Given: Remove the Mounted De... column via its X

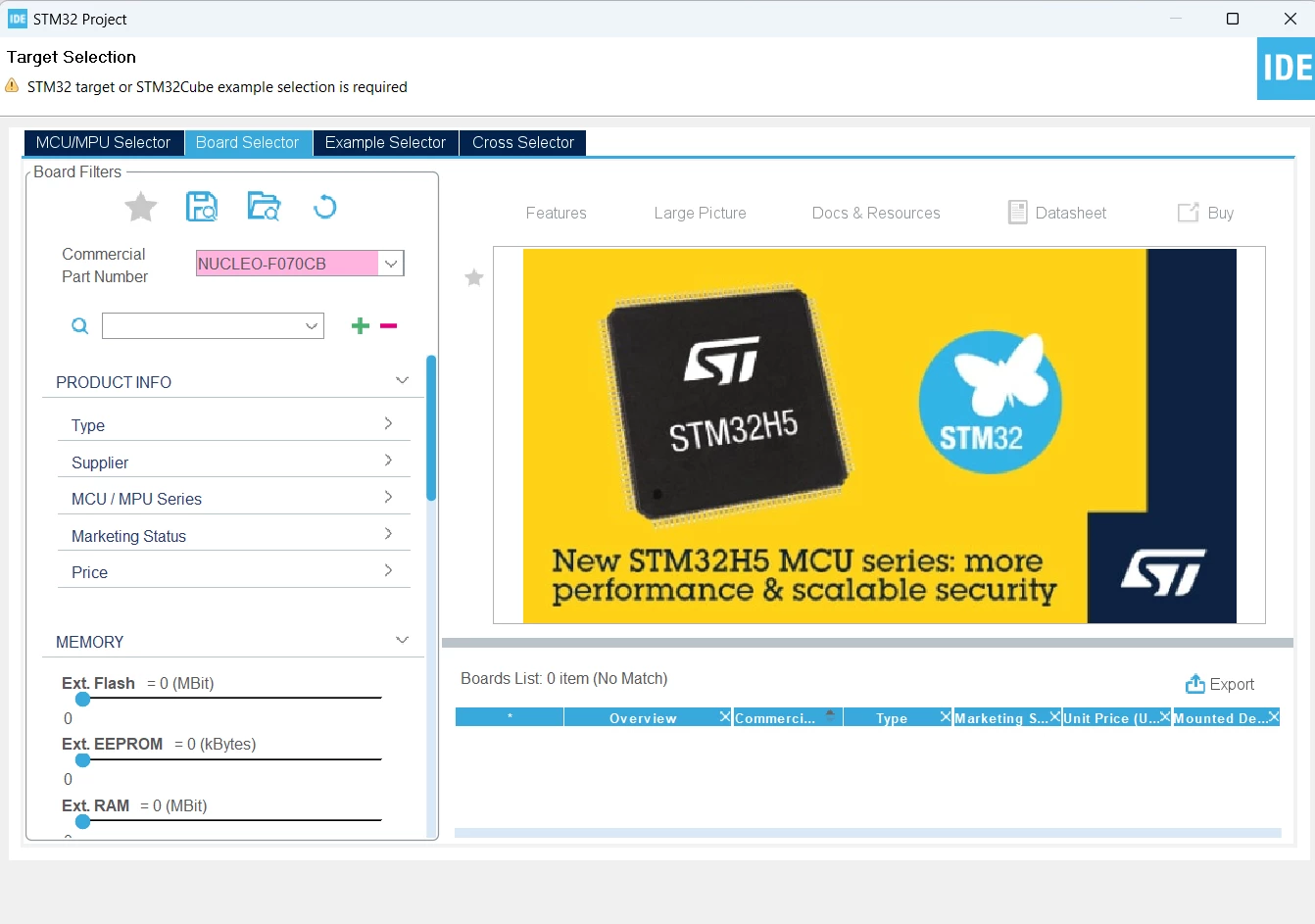Looking at the screenshot, I should click(x=1274, y=717).
